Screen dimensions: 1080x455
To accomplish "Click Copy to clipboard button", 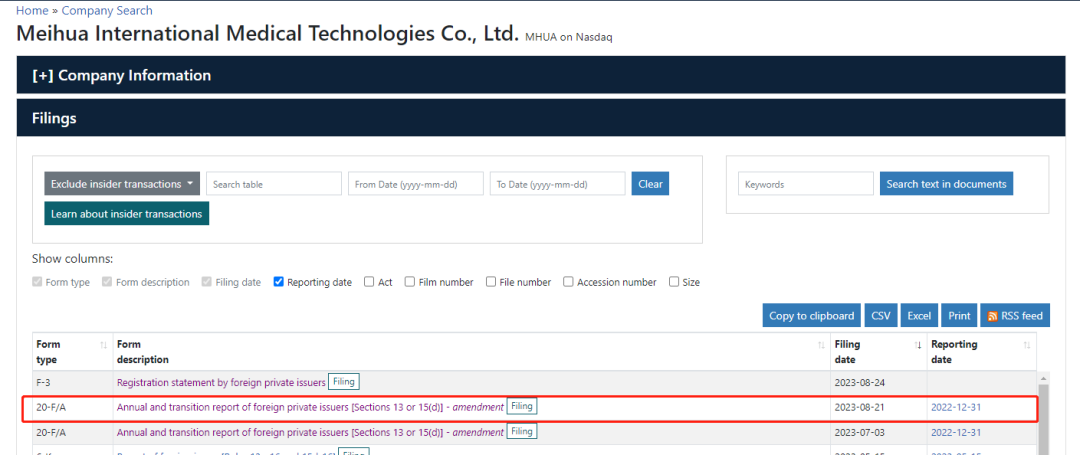I will coord(812,316).
